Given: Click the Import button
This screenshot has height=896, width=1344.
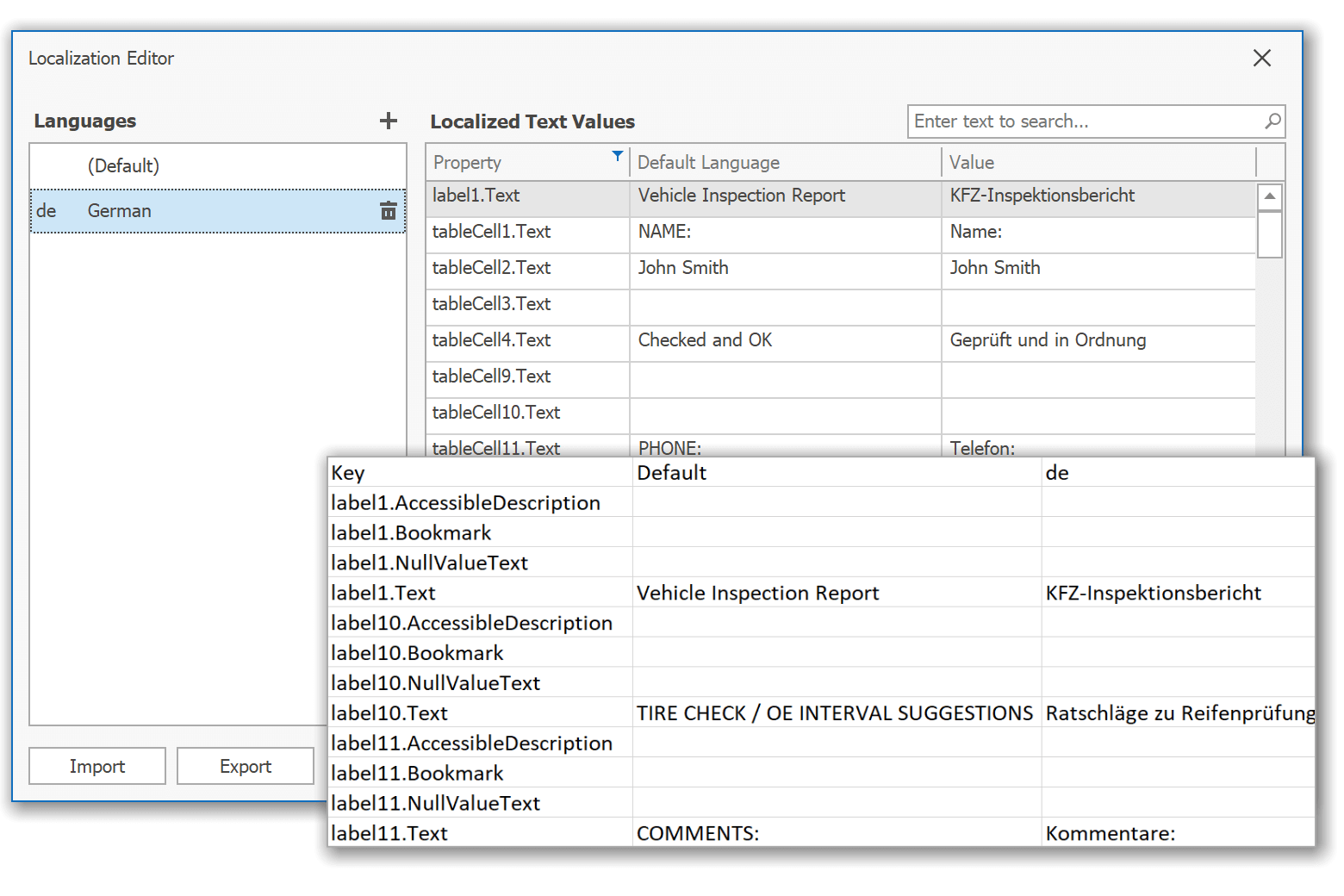Looking at the screenshot, I should 96,765.
